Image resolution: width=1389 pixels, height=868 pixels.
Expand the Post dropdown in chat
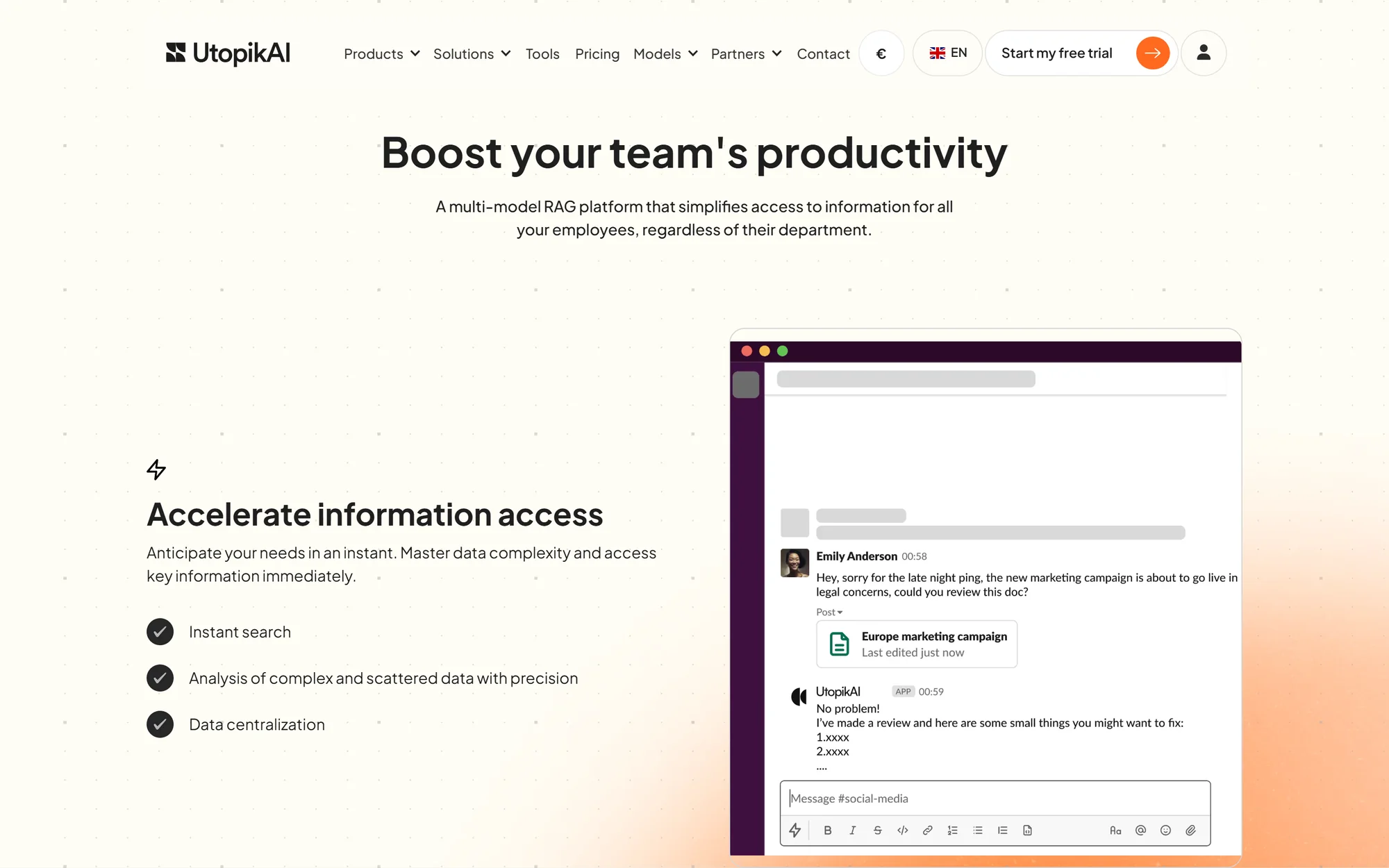point(829,612)
